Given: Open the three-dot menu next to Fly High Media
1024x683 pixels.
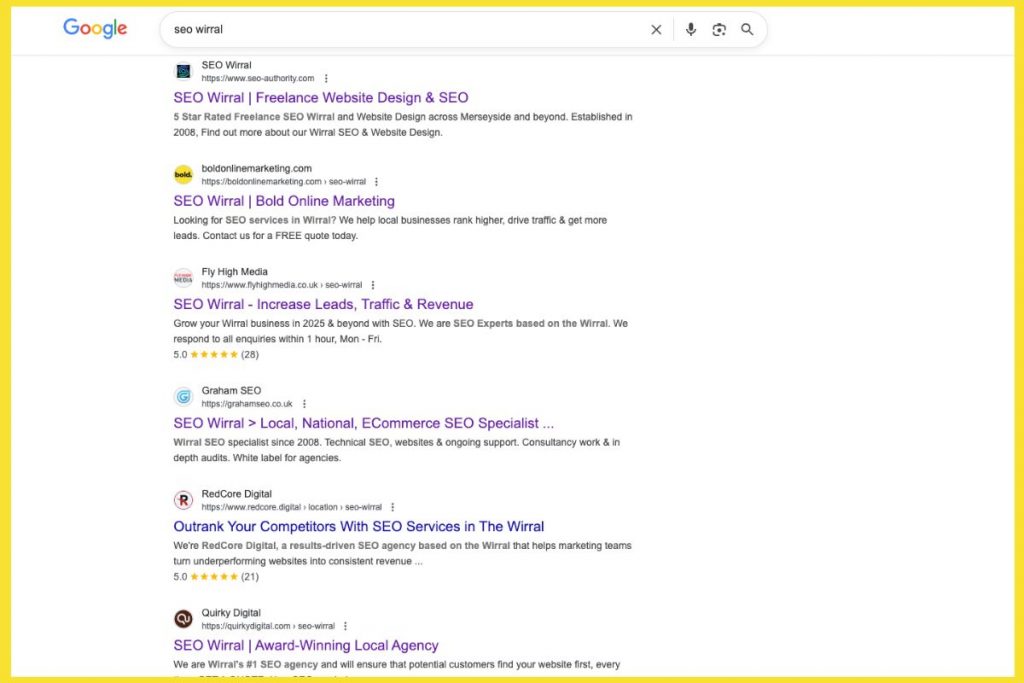Looking at the screenshot, I should click(x=372, y=284).
